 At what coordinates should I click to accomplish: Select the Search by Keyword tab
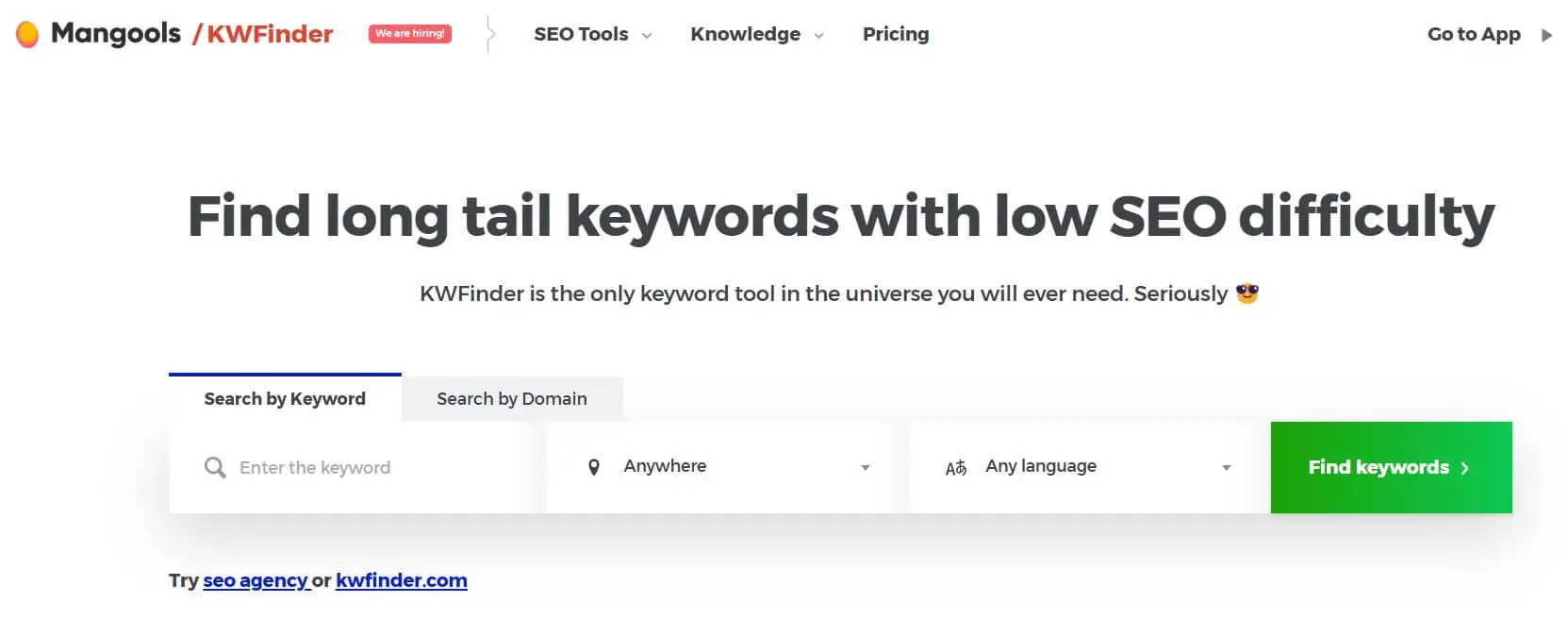285,398
